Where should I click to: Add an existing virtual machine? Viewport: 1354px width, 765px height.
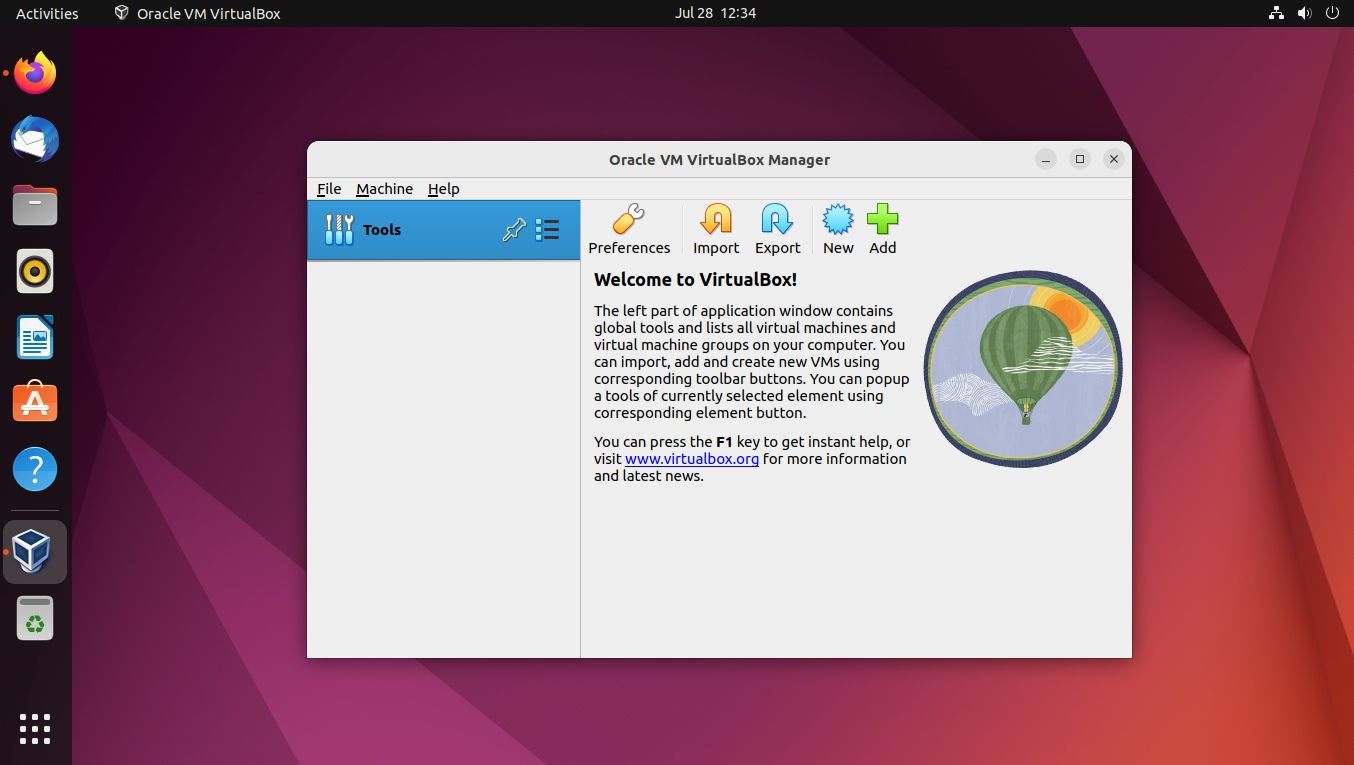coord(882,230)
